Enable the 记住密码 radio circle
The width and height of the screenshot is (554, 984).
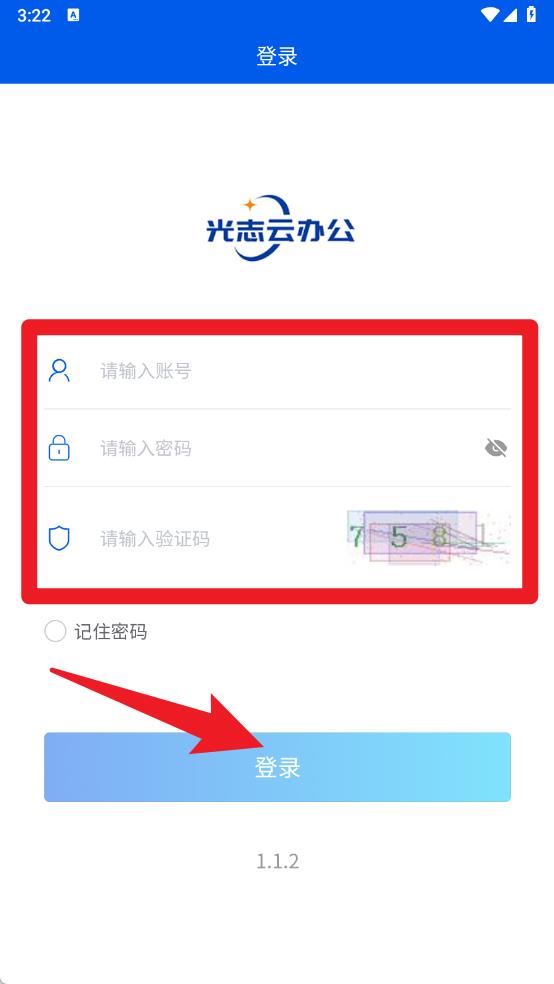[x=55, y=631]
